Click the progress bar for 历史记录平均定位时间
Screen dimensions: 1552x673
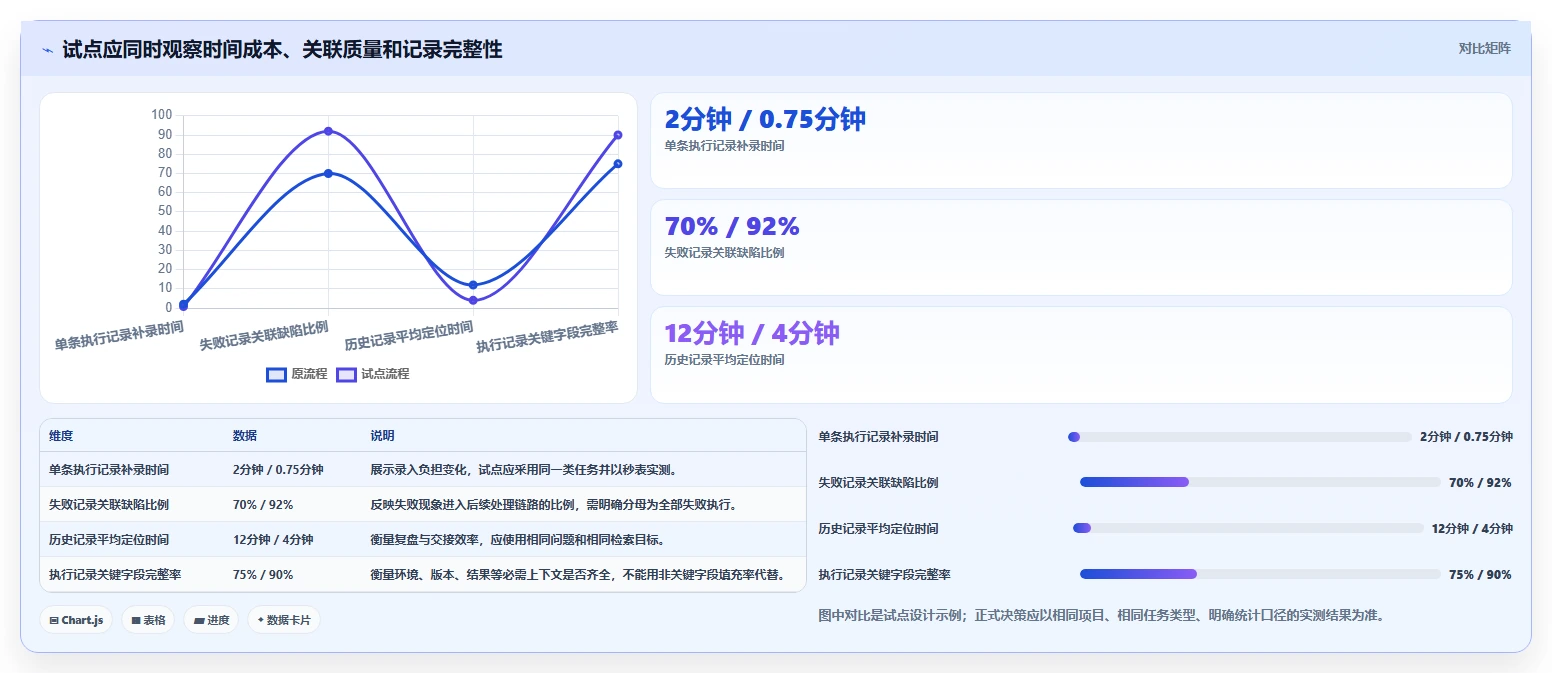(x=1248, y=528)
